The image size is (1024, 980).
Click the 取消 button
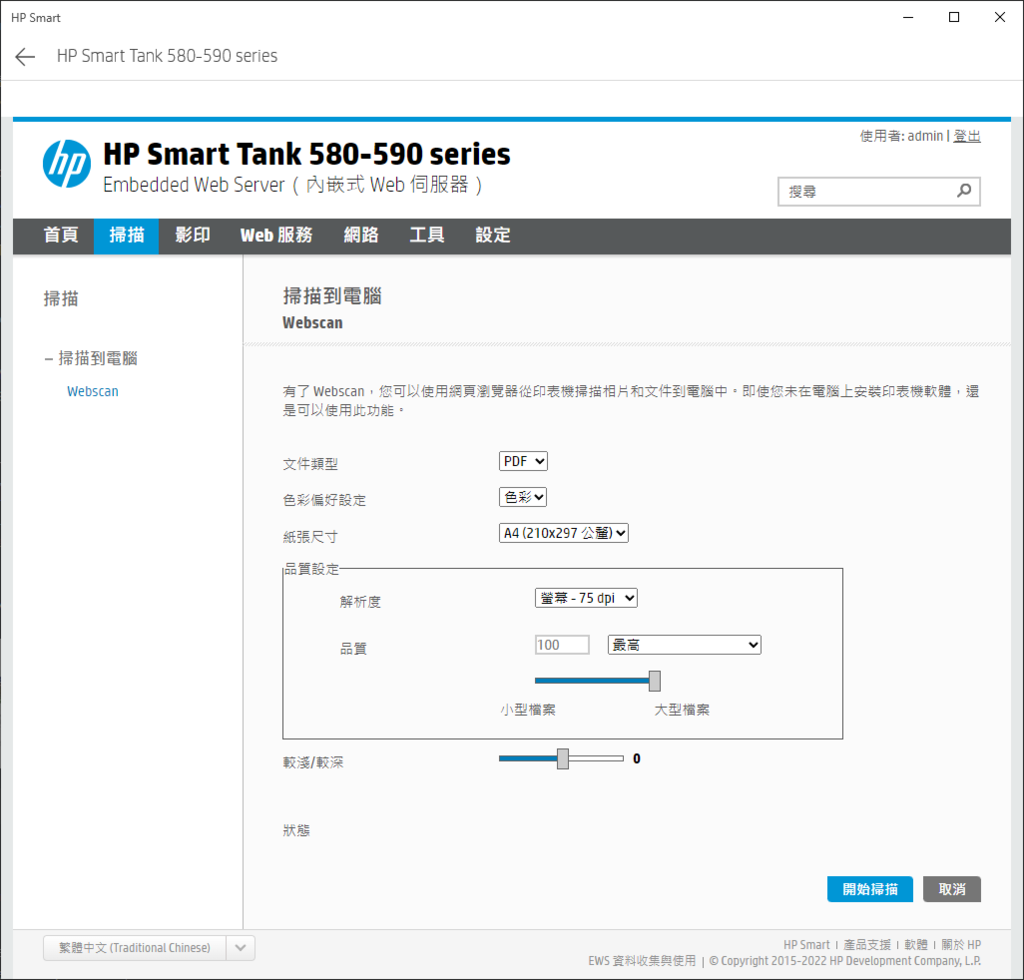pyautogui.click(x=952, y=889)
